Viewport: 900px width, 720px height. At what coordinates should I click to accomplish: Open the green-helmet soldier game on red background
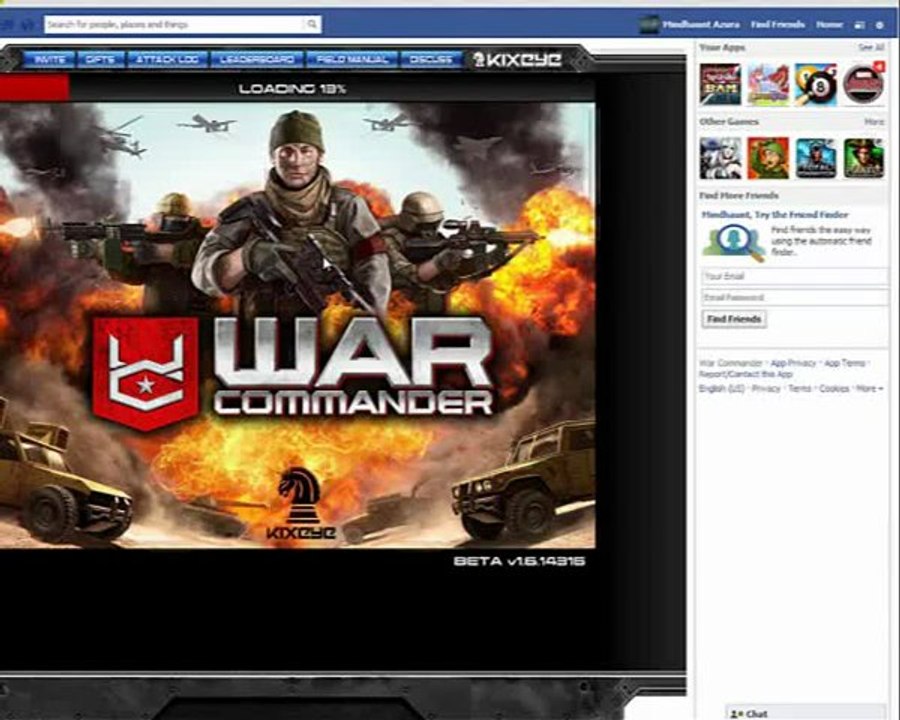(x=768, y=158)
